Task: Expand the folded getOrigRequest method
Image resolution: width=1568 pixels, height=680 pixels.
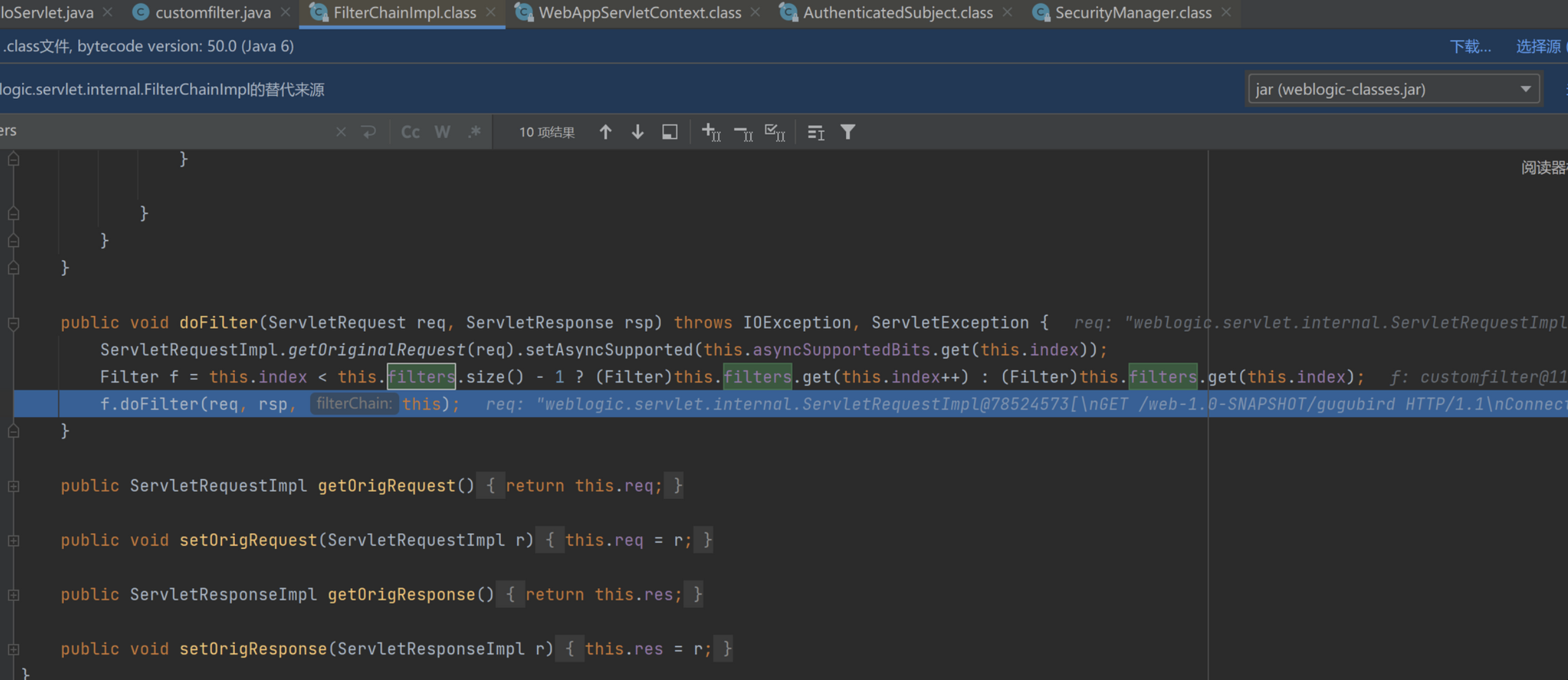Action: point(13,486)
